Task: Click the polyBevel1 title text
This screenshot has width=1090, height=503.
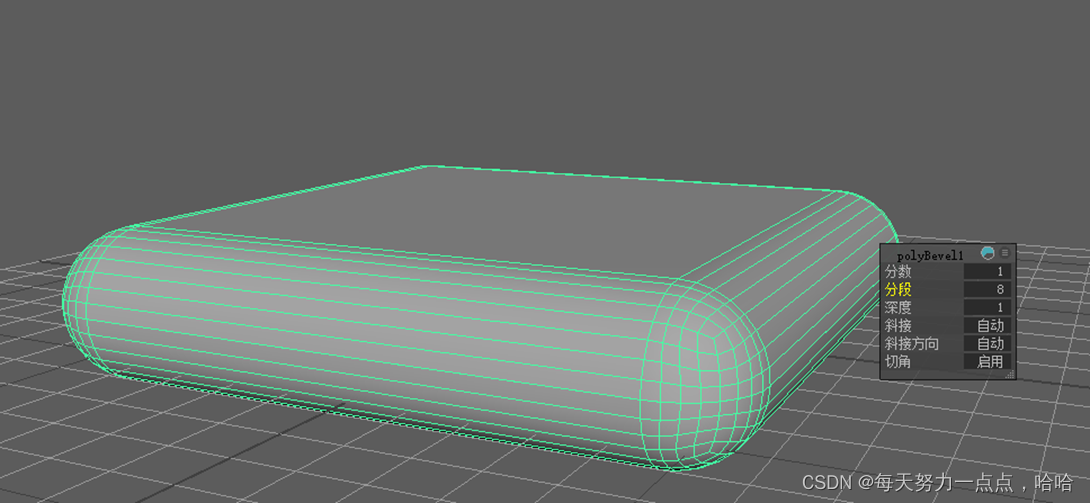Action: coord(930,256)
